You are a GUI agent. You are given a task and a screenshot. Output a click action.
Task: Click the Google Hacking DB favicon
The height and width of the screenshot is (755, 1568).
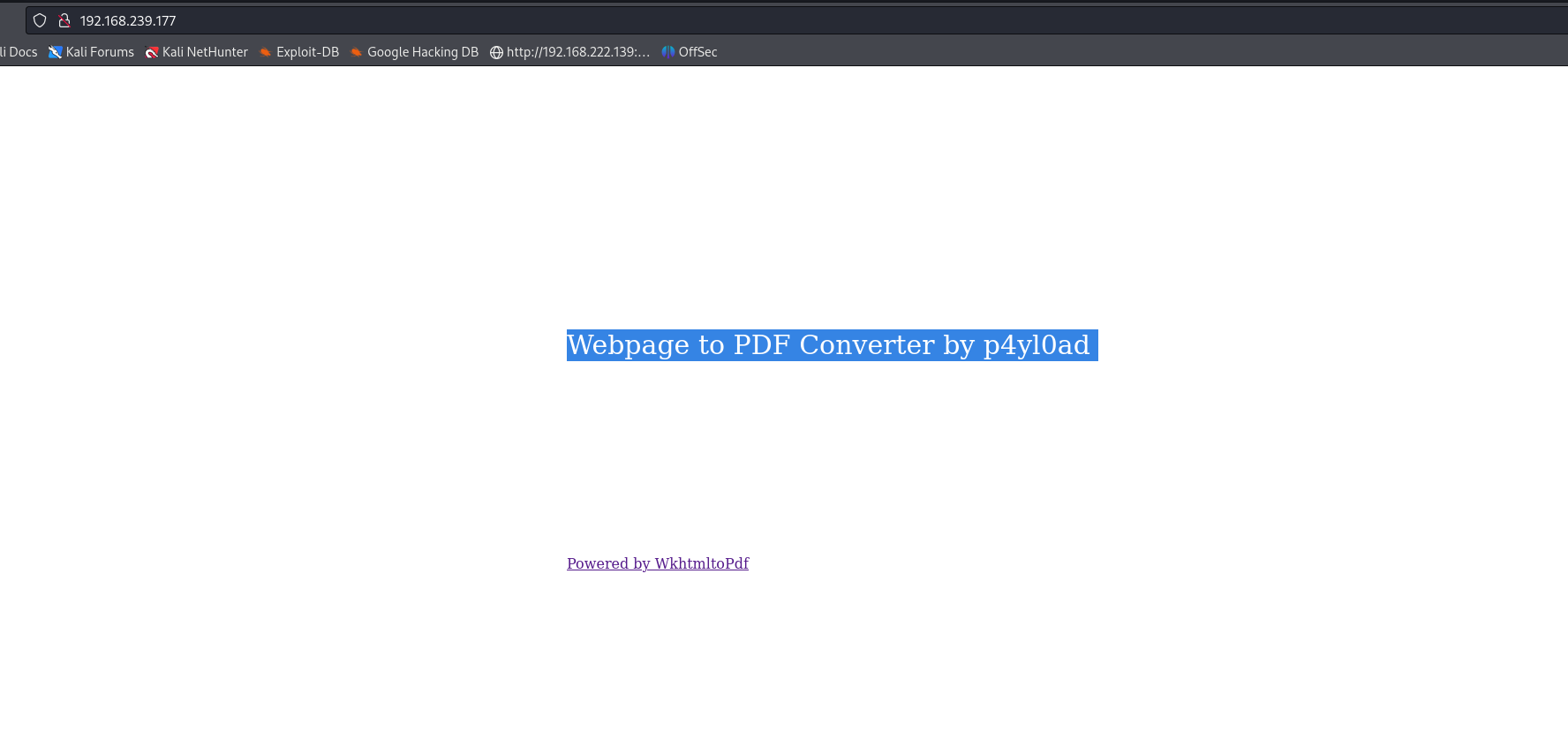point(356,52)
